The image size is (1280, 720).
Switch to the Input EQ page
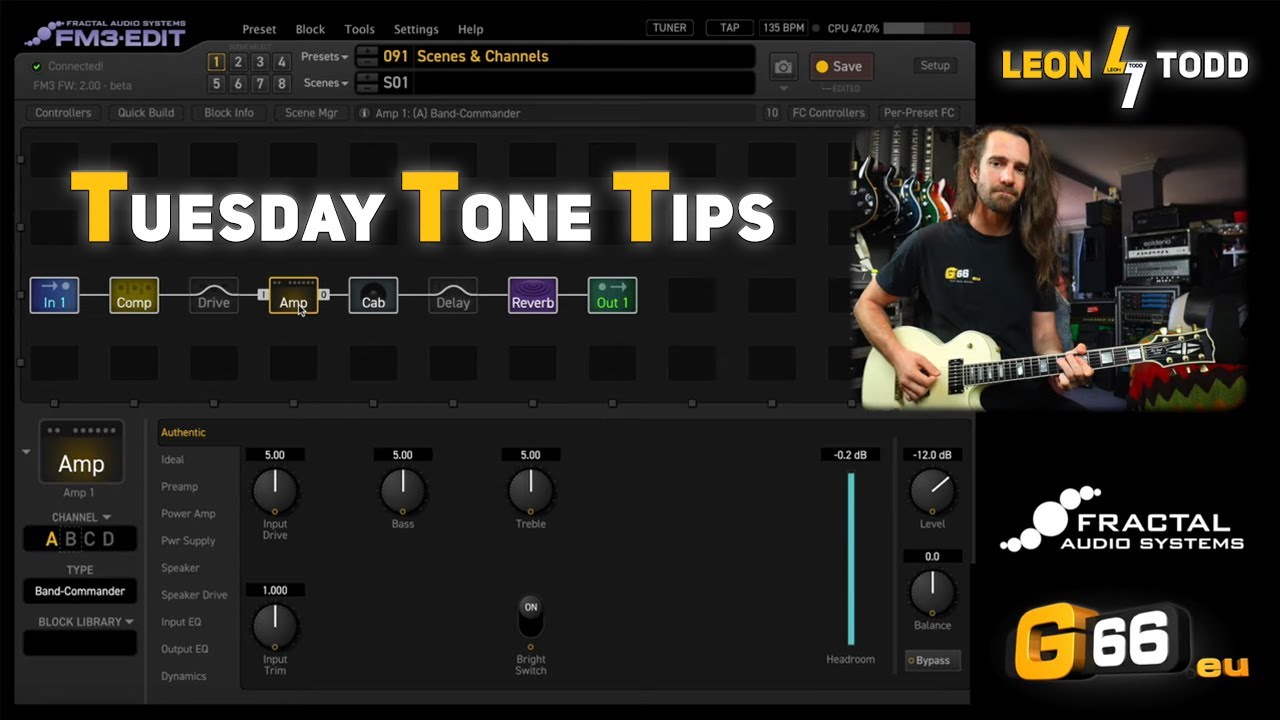tap(181, 622)
